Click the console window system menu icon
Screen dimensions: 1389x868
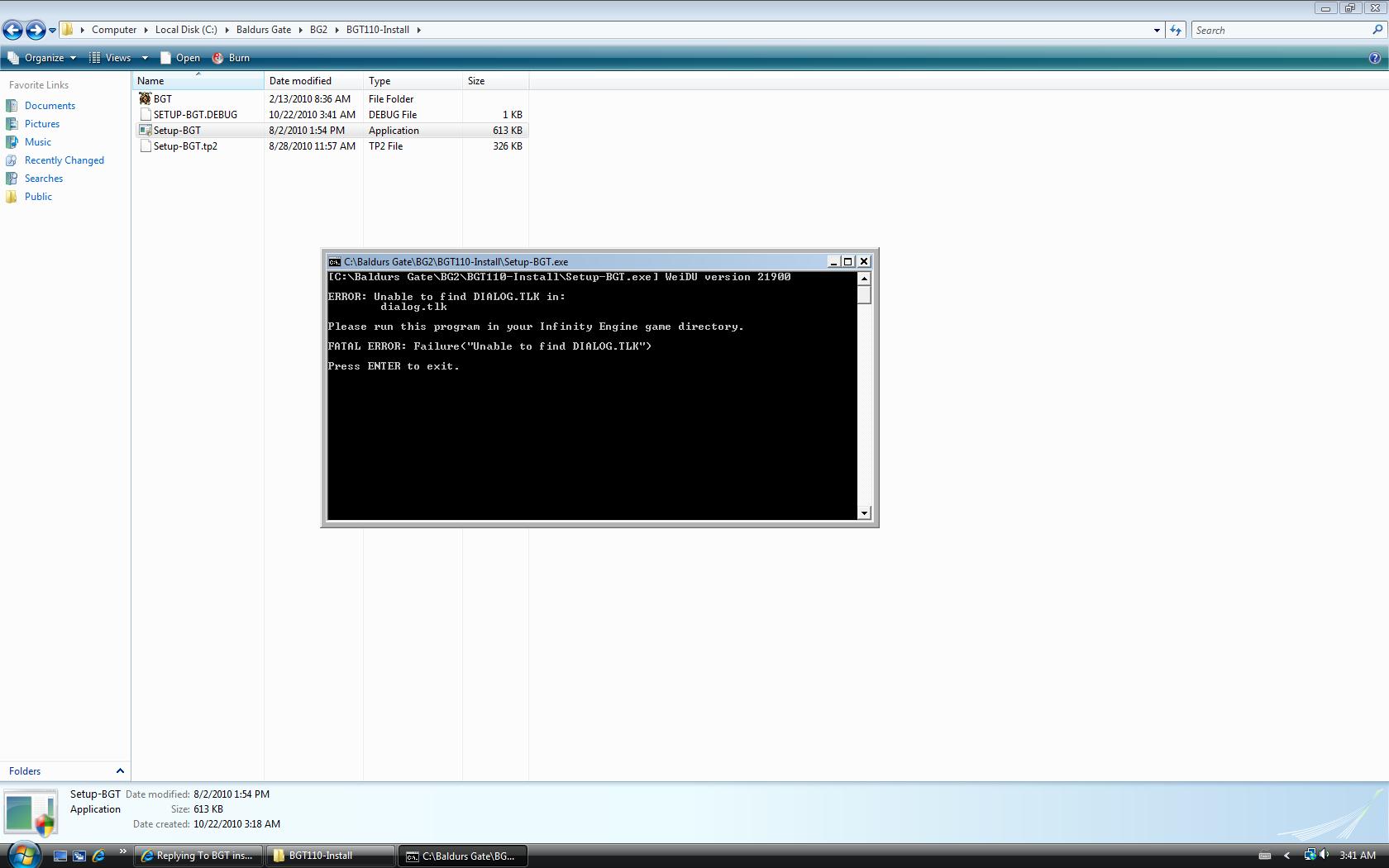tap(335, 262)
